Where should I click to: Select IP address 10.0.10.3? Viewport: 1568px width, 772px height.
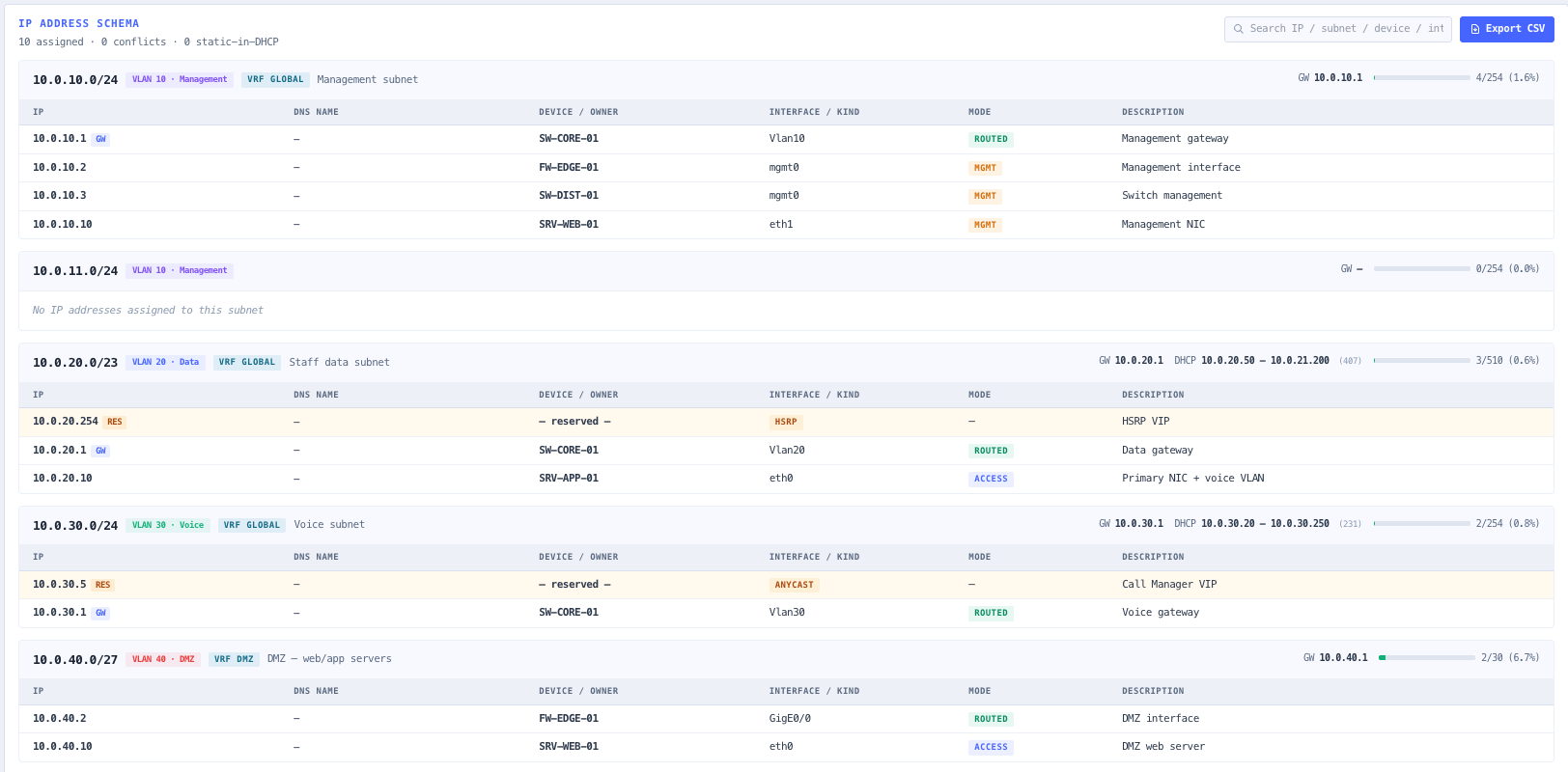coord(60,196)
